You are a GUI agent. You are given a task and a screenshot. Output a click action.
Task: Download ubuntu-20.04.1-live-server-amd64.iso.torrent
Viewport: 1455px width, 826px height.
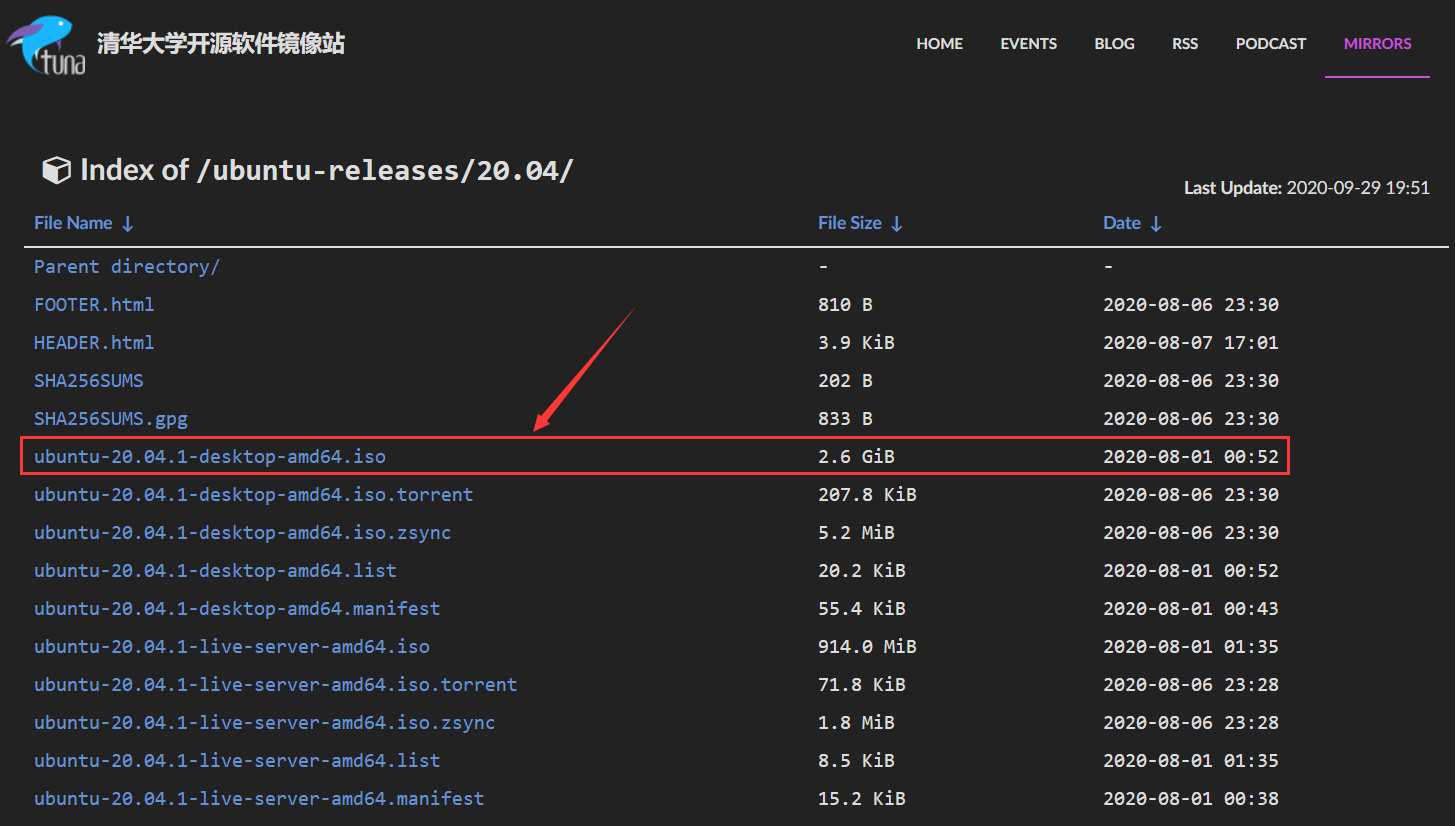click(x=276, y=685)
